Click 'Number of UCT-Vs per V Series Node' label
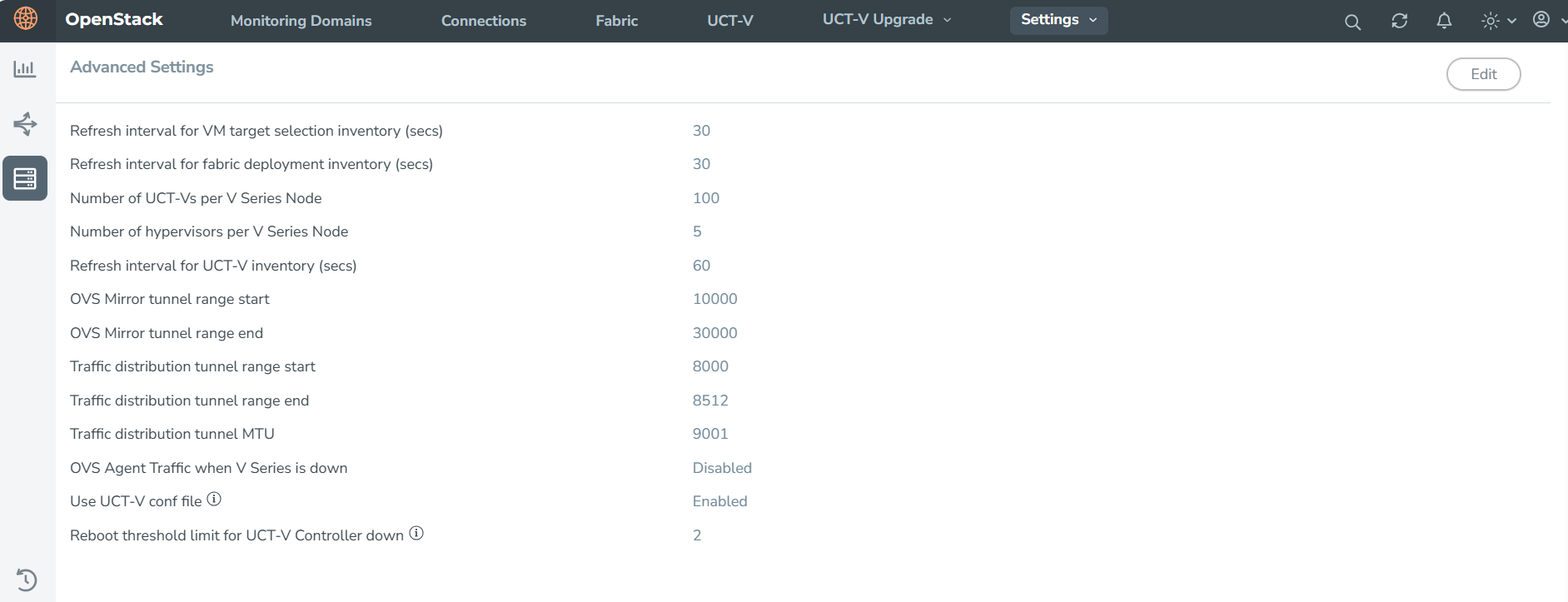The image size is (1568, 602). coord(196,198)
